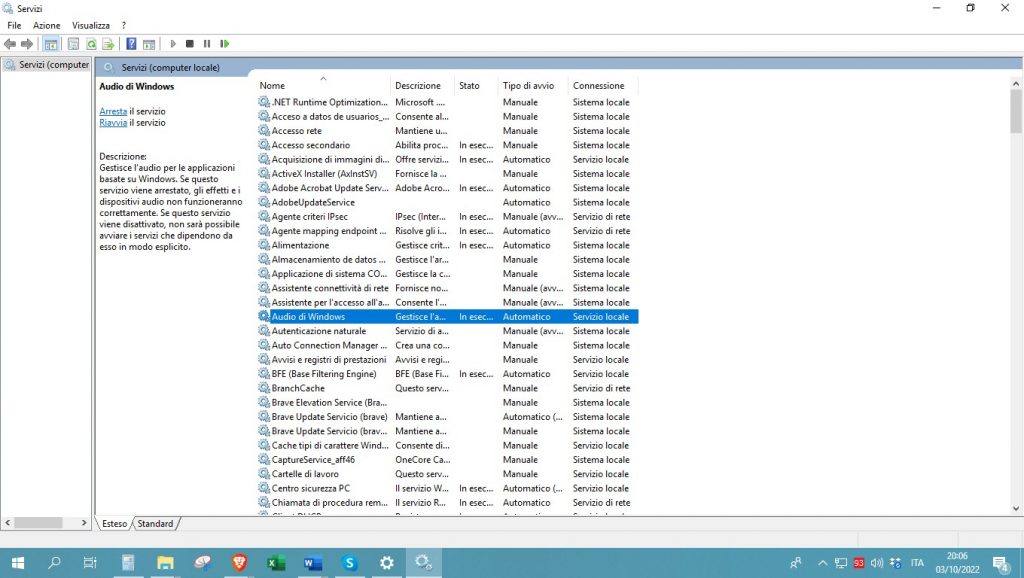
Task: Switch to the Standard tab
Action: click(x=155, y=524)
